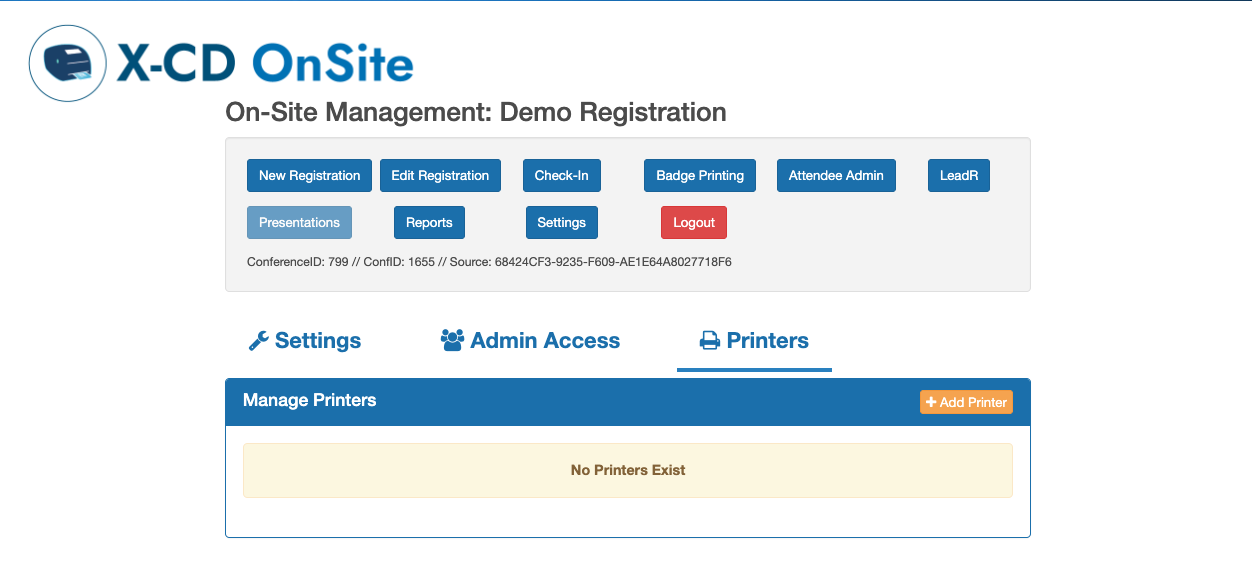The image size is (1252, 573).
Task: Click the ConferenceID source text line
Action: tap(489, 262)
